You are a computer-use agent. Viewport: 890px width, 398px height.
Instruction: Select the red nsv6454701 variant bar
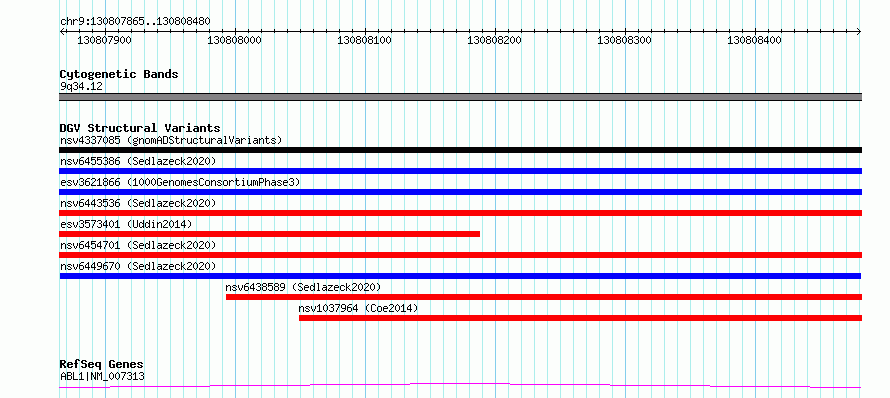[x=460, y=255]
